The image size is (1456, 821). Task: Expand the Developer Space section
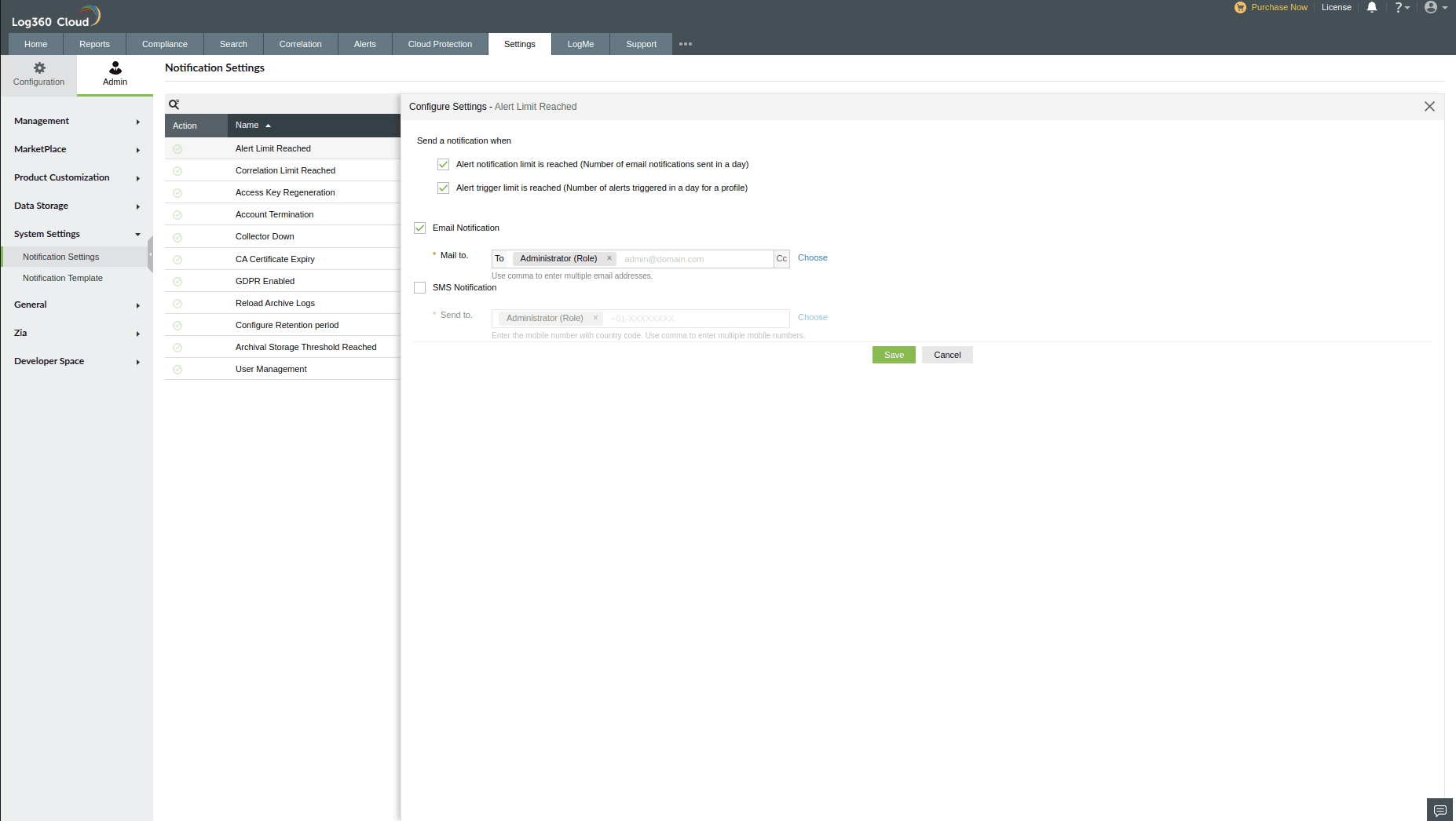click(76, 361)
